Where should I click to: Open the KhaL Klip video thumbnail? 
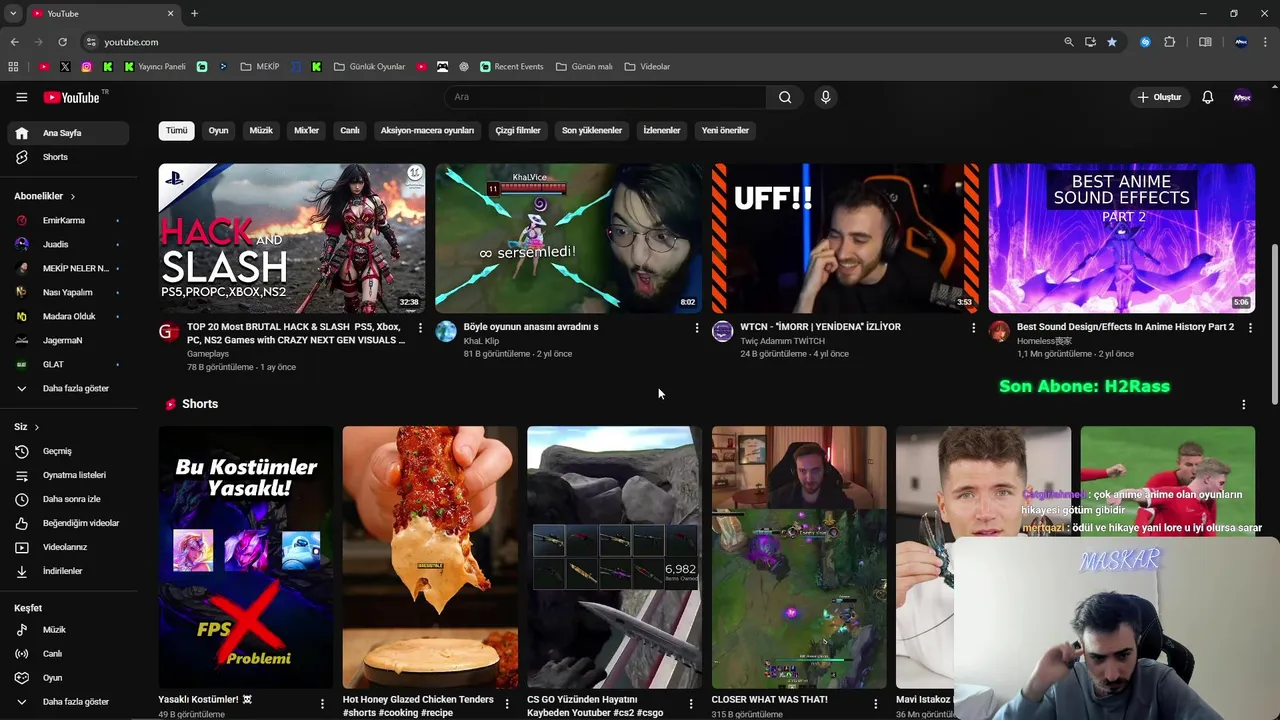pyautogui.click(x=568, y=238)
